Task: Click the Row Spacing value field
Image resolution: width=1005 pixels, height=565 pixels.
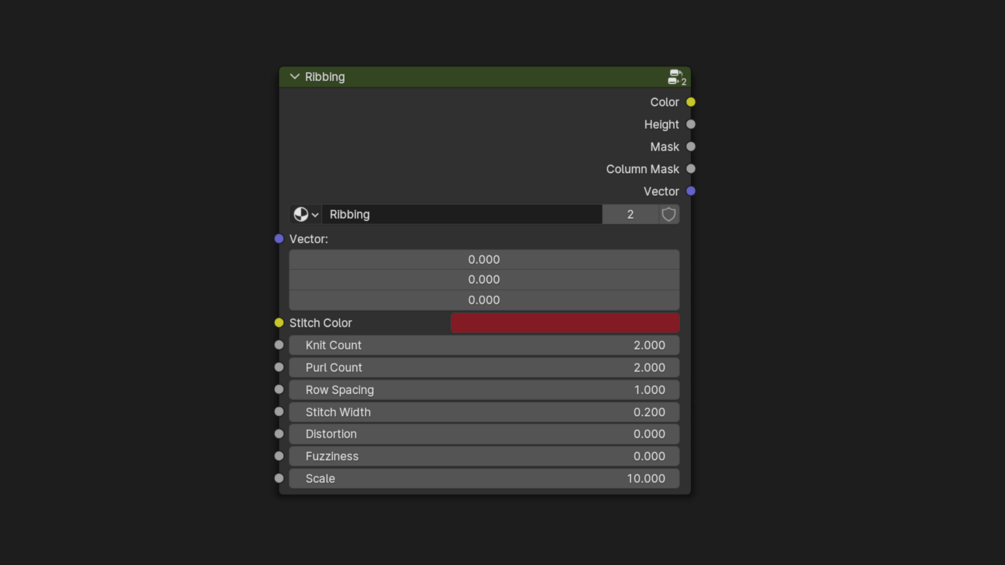Action: pyautogui.click(x=484, y=389)
